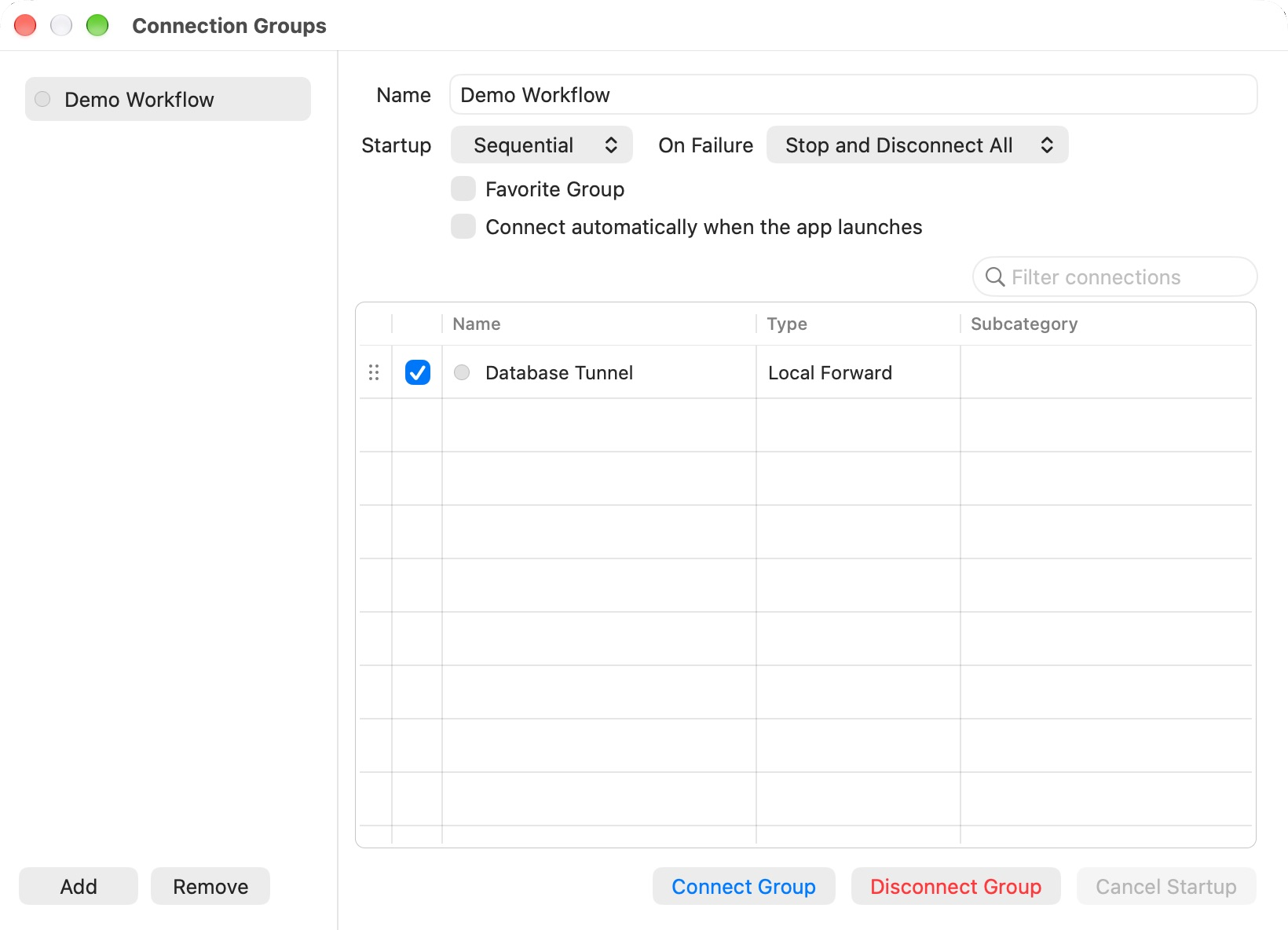Uncheck the Database Tunnel checkbox

click(418, 372)
